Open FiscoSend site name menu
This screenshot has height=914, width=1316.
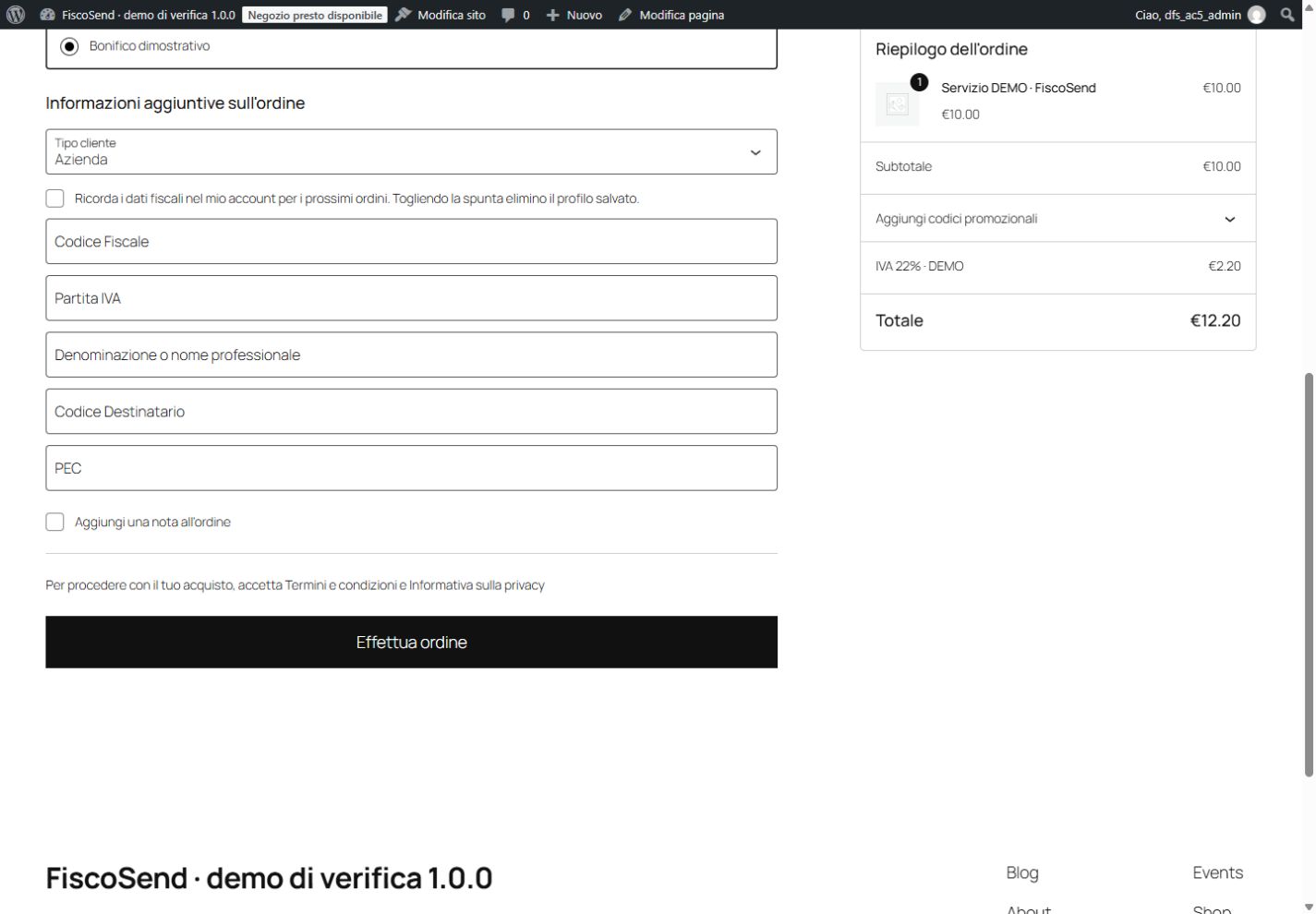(149, 15)
